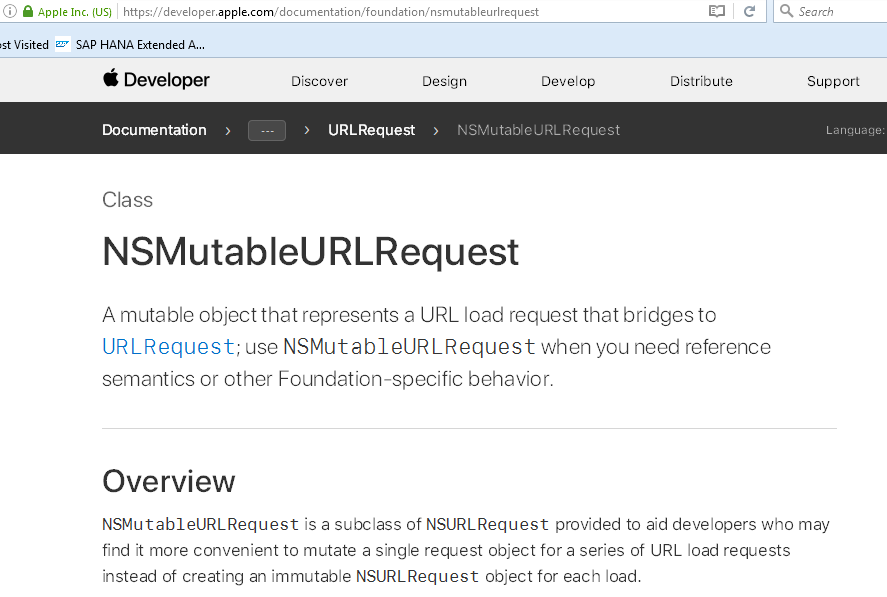Click the browser Search field
Viewport: 887px width, 597px height.
(835, 12)
